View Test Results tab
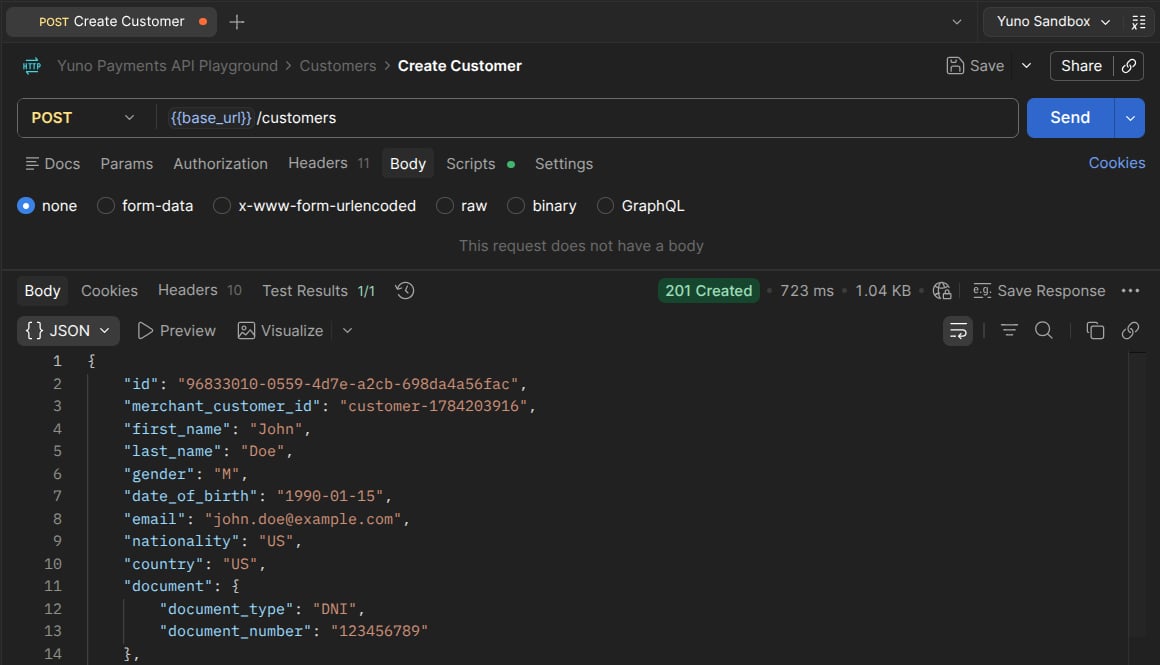The image size is (1160, 665). tap(318, 291)
